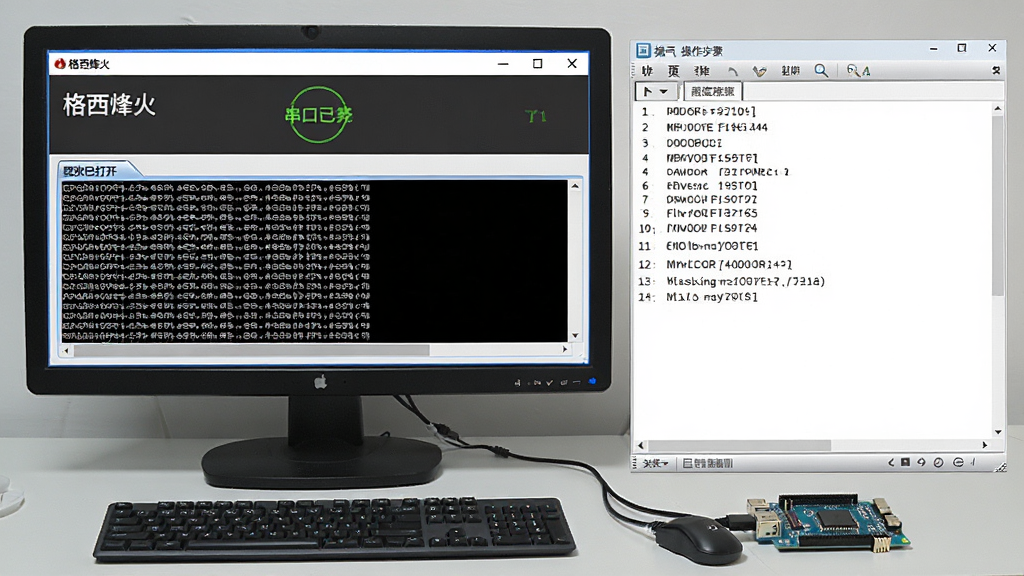Click the left chevron icon in the status bar
Screen dimensions: 1024x576
[891, 462]
